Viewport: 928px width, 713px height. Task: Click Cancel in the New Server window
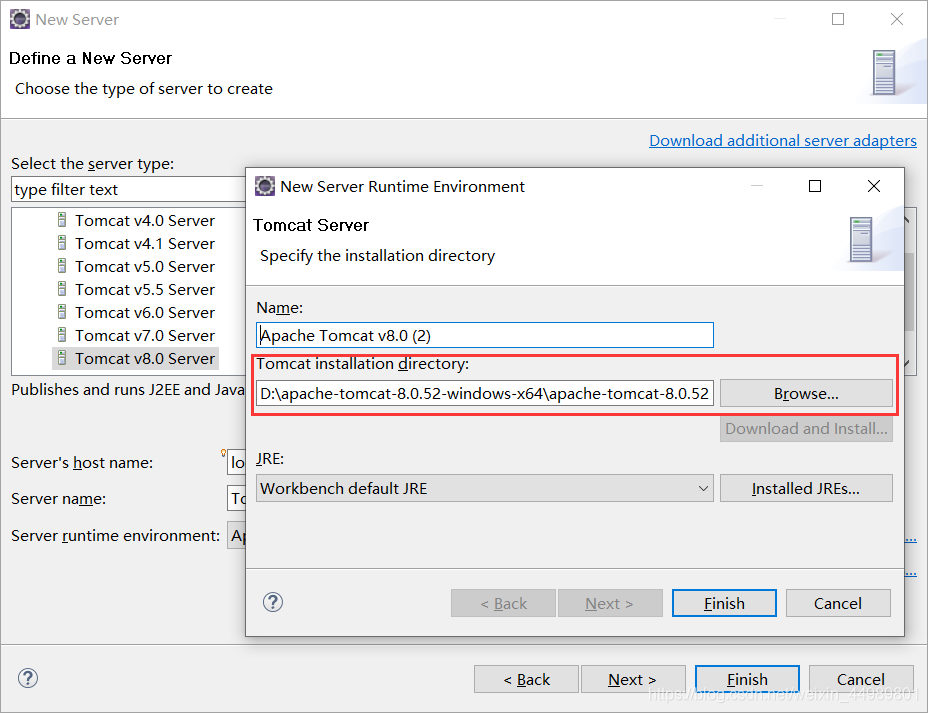pos(861,679)
